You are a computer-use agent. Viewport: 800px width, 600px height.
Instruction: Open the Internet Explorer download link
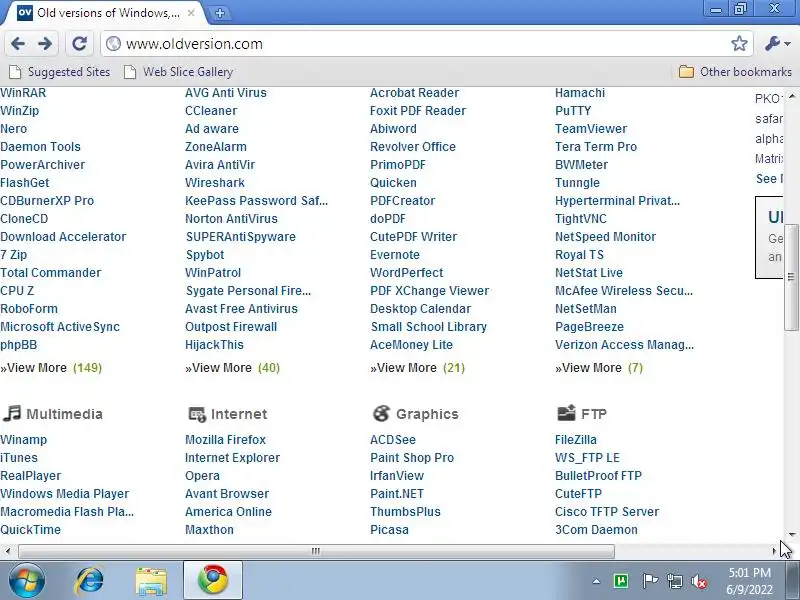point(232,458)
